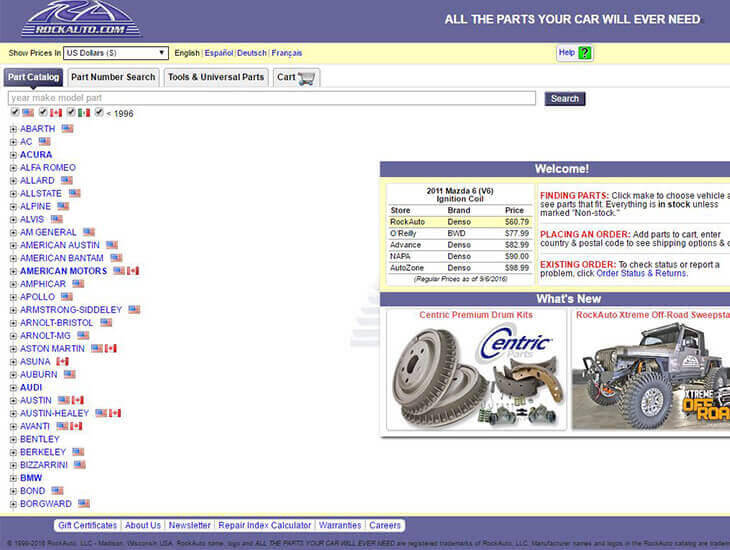The width and height of the screenshot is (730, 550).
Task: Expand the AMERICAN MOTORS tree node
Action: click(14, 272)
